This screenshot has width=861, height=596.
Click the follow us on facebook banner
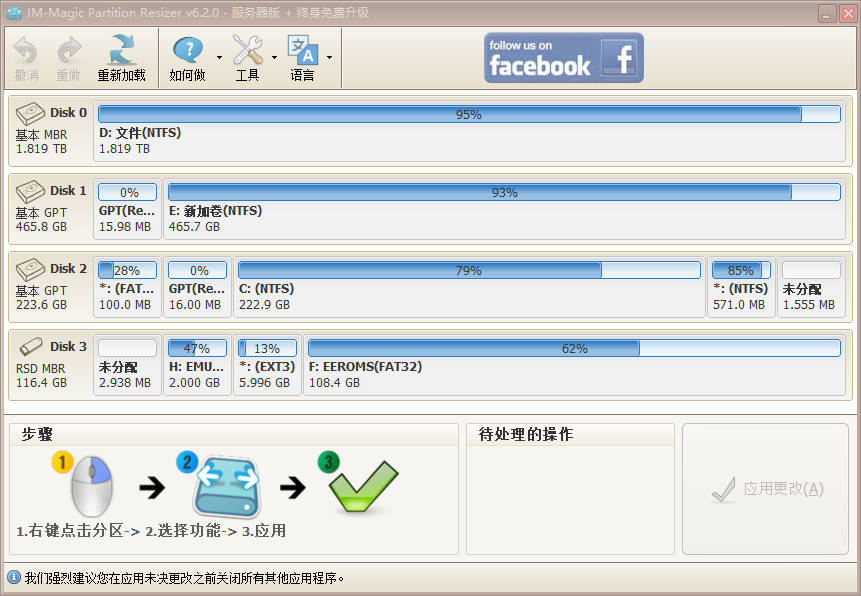(x=563, y=57)
